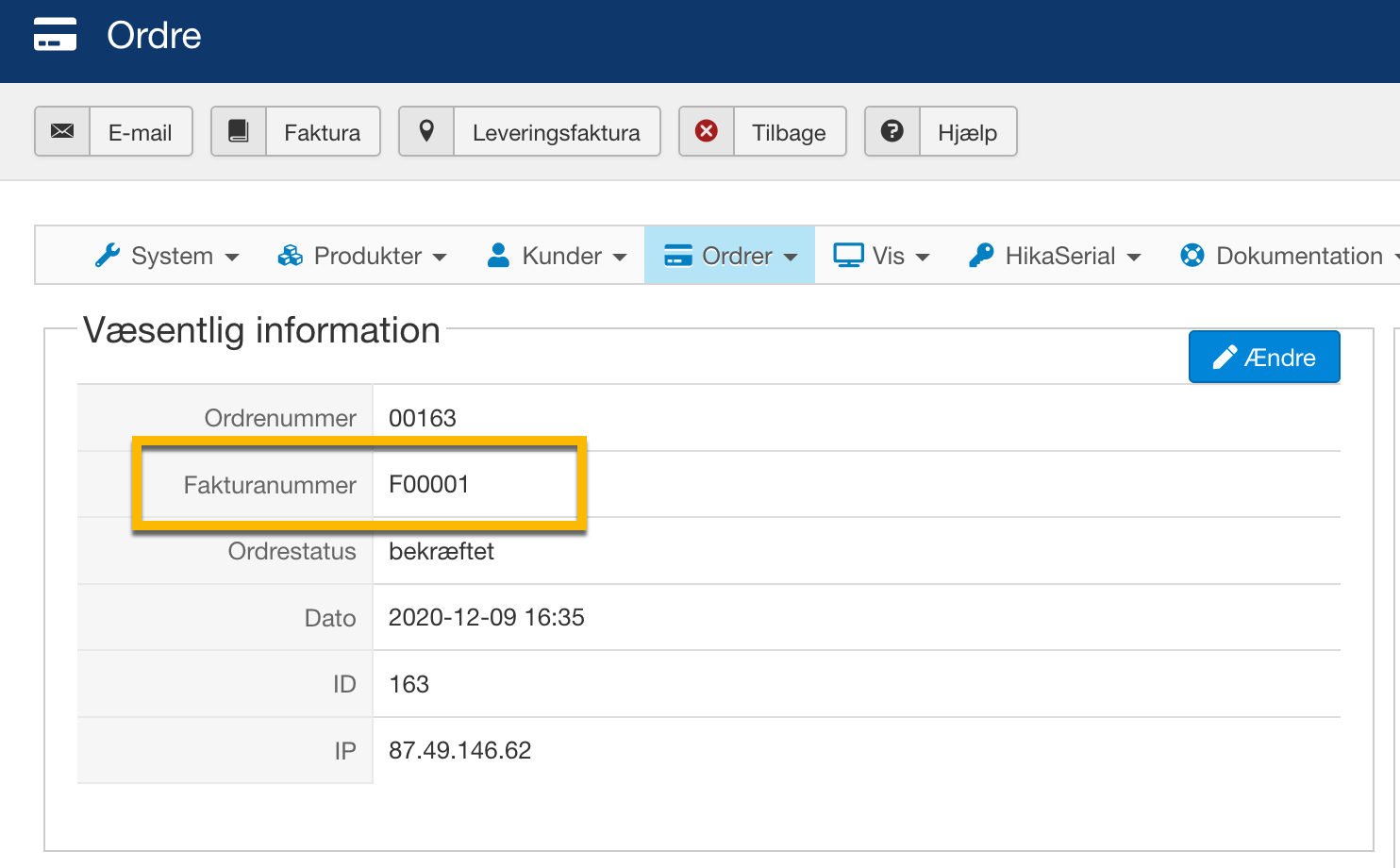Click the Ordre page title
This screenshot has height=868, width=1400.
(154, 36)
